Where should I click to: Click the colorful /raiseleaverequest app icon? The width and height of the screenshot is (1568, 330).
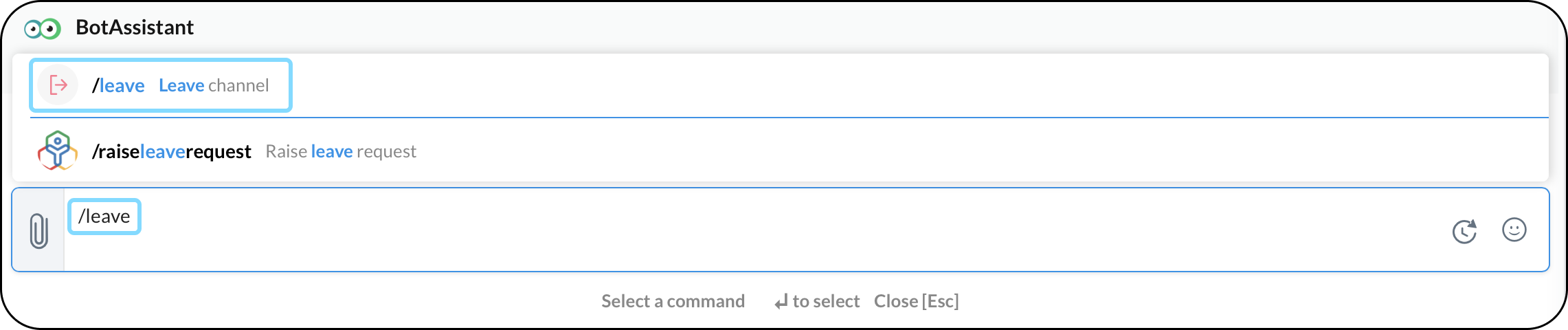click(58, 151)
